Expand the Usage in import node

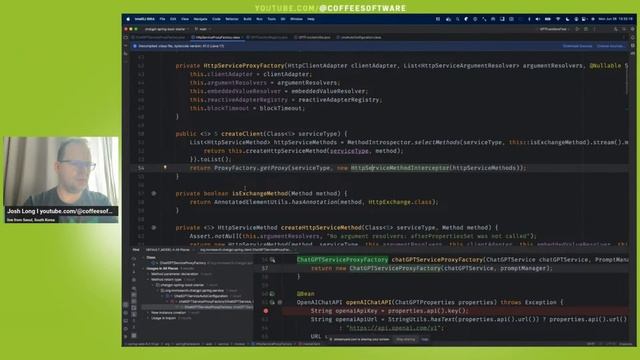click(x=148, y=318)
